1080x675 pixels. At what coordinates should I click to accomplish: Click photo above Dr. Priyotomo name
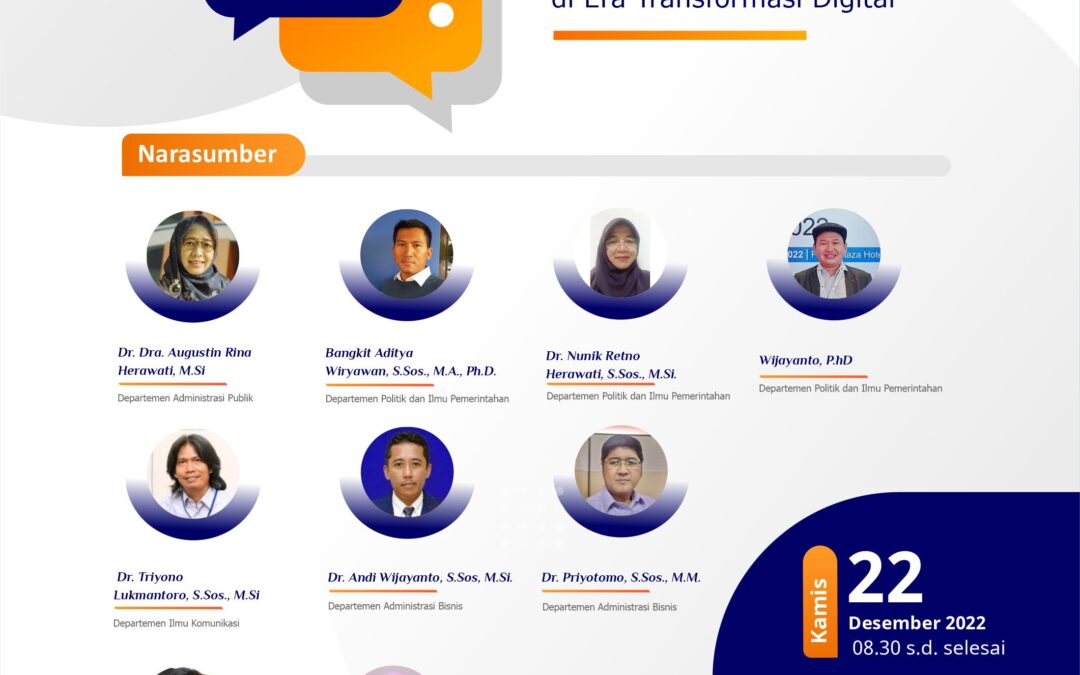pos(621,470)
